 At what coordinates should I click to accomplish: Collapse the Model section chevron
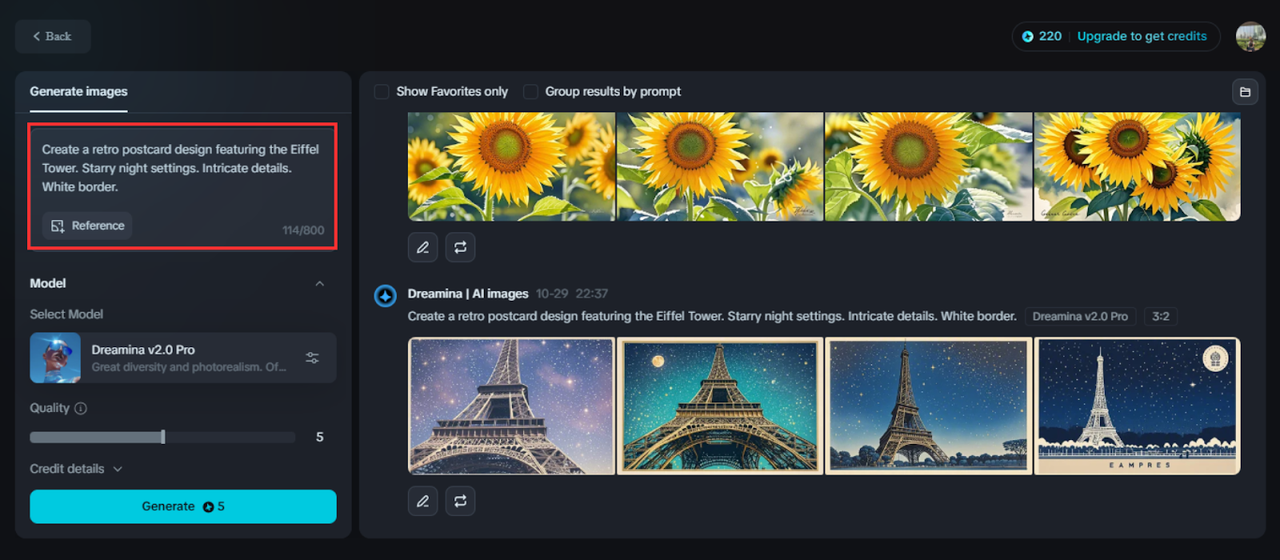click(x=320, y=284)
